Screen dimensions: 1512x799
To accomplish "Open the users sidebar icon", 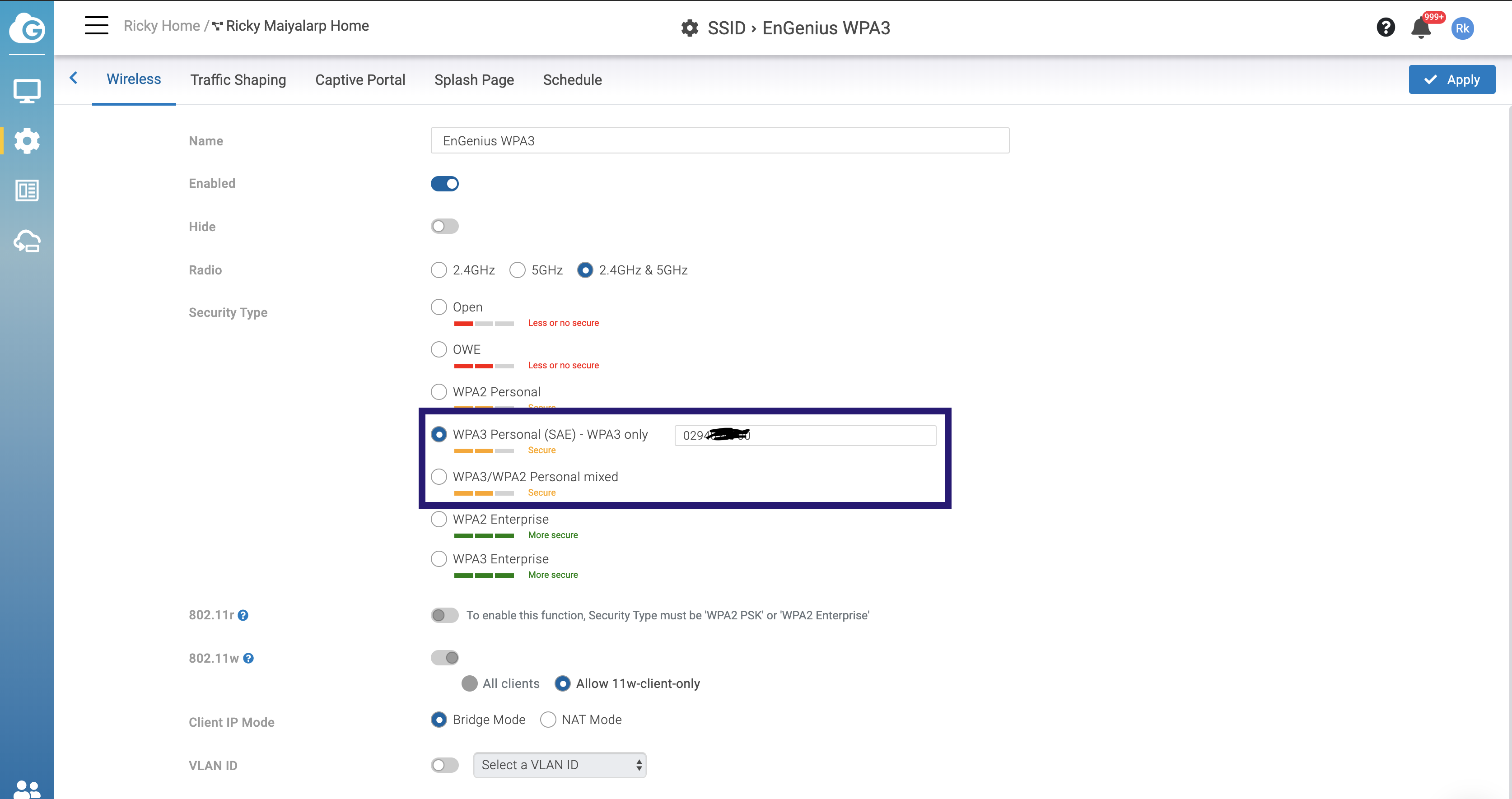I will point(27,789).
